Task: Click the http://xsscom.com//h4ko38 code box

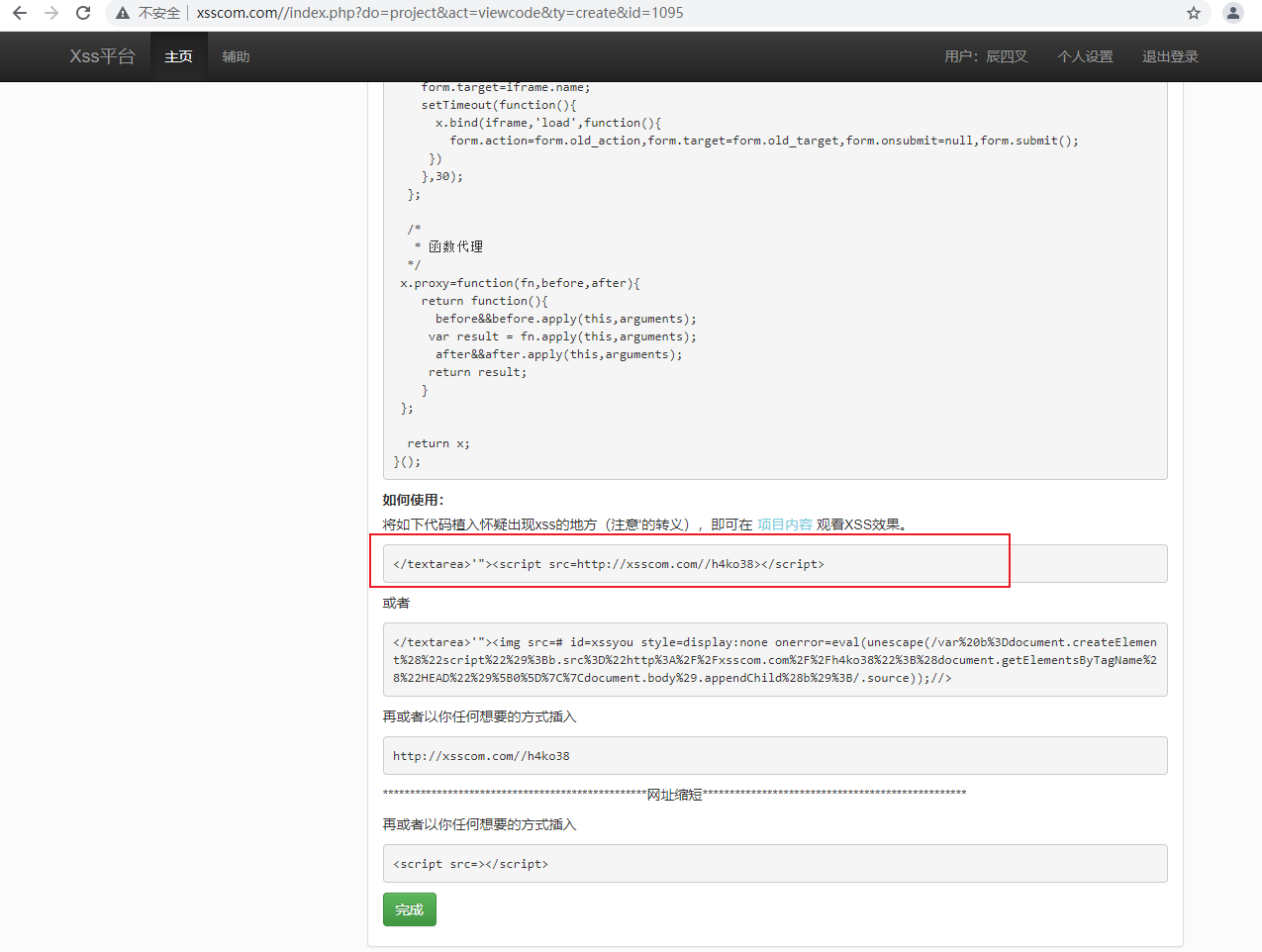Action: (775, 756)
